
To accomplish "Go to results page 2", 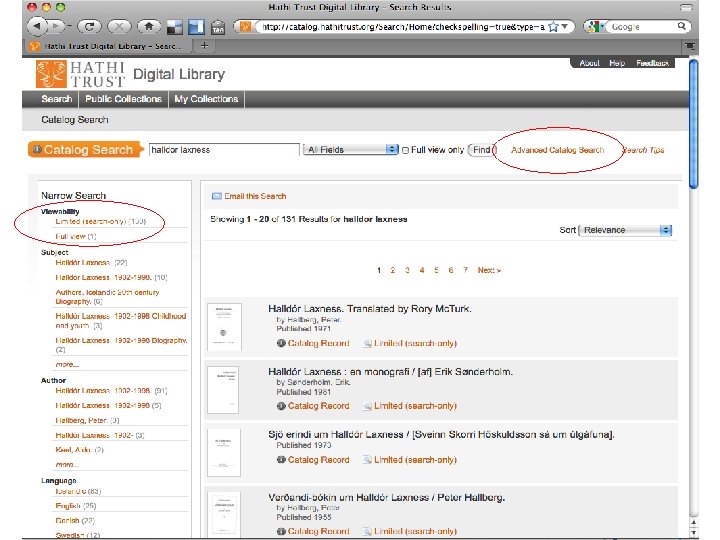I will (393, 270).
